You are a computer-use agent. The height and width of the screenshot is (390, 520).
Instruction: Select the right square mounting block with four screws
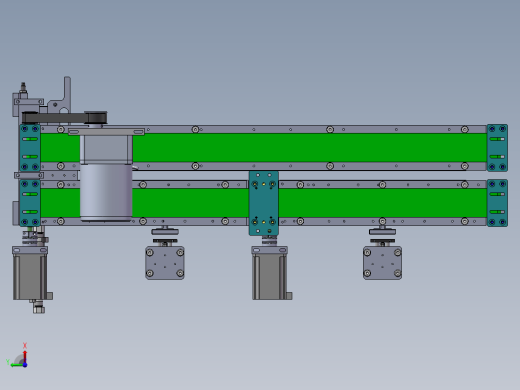point(382,263)
